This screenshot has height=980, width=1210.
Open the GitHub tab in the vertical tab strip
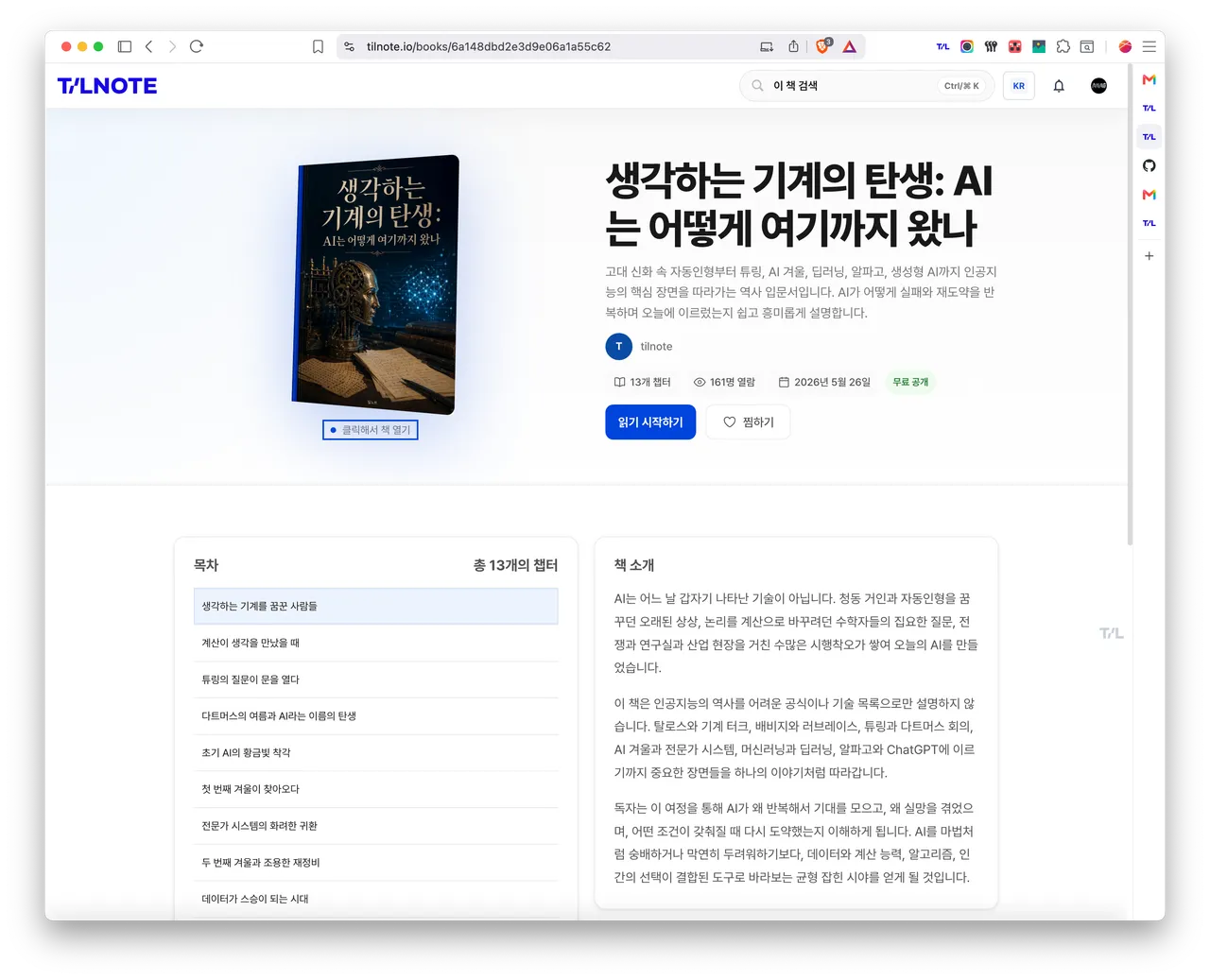point(1149,165)
